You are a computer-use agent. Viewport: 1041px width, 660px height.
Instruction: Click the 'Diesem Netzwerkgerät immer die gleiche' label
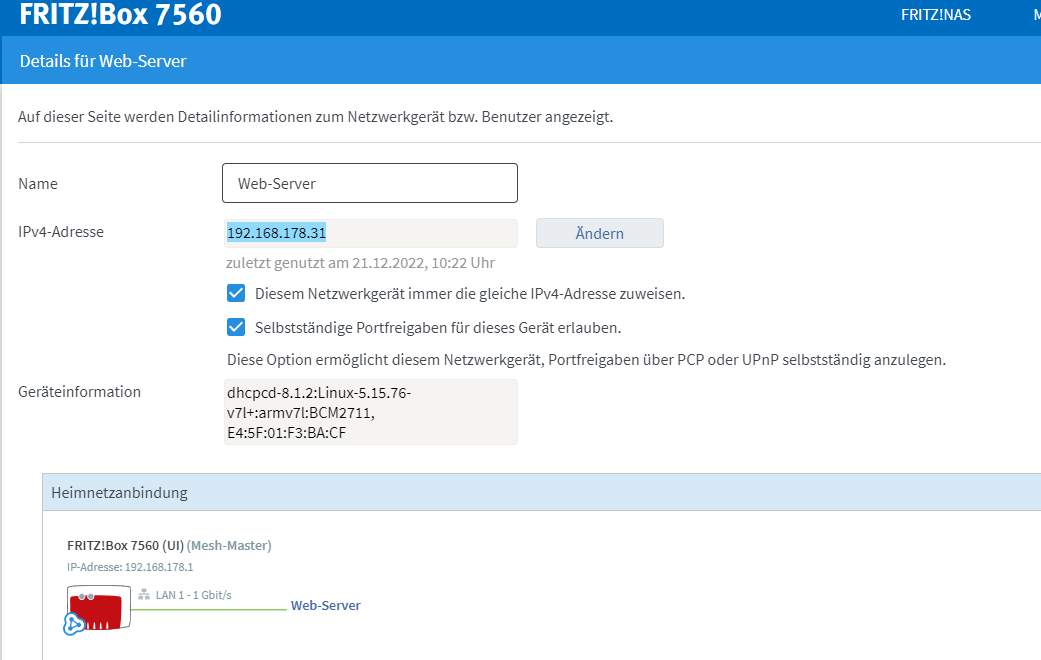click(x=470, y=293)
